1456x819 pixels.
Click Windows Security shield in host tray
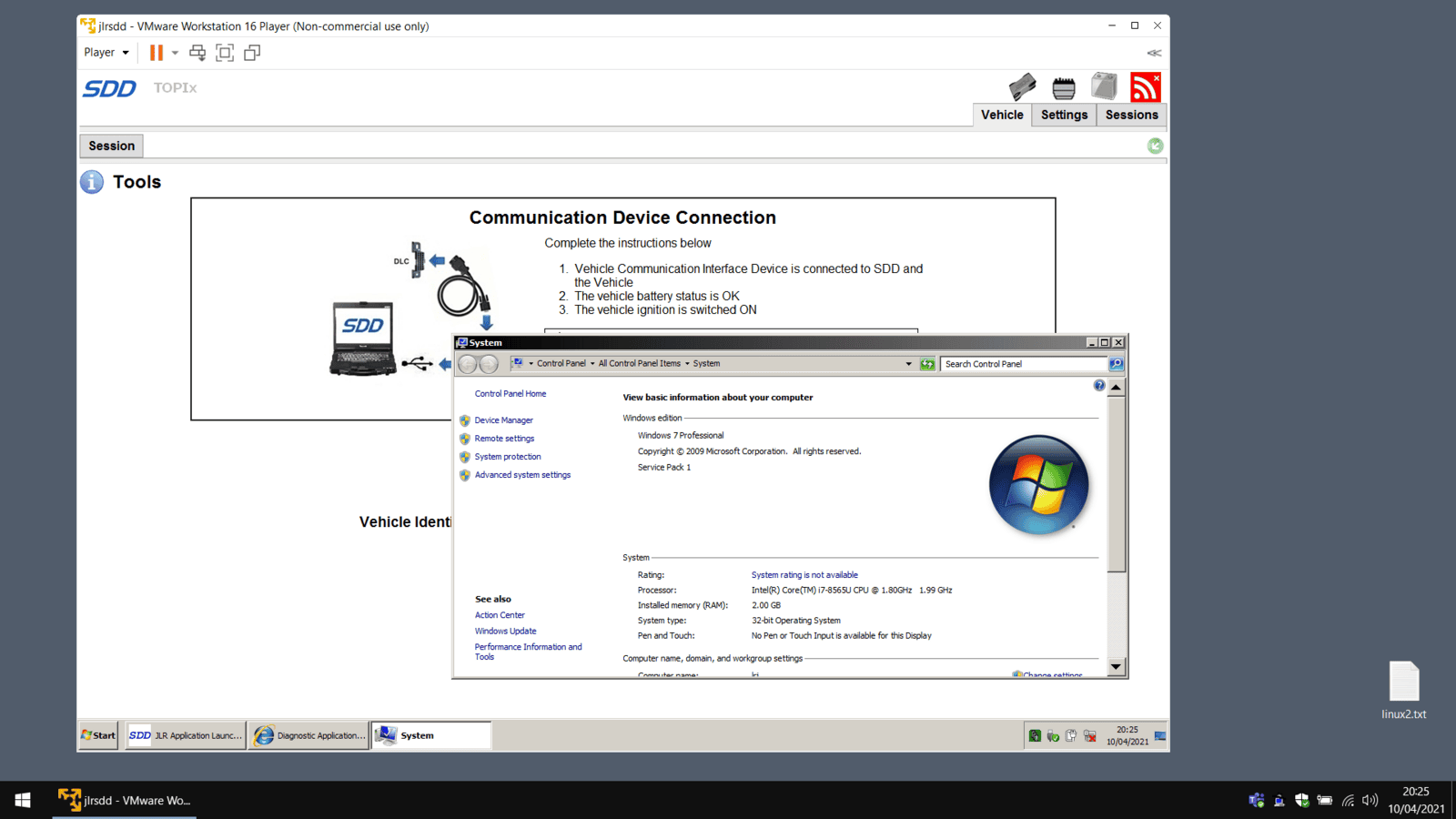pos(1302,800)
